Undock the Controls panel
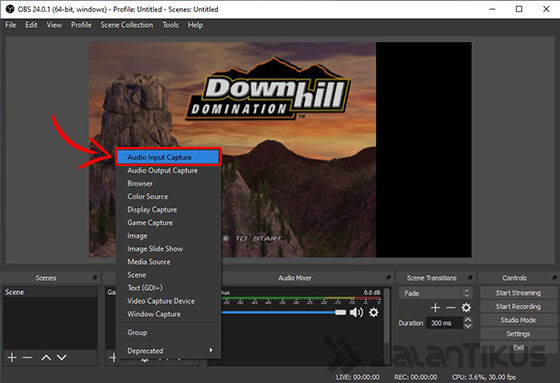Screen dimensions: 560x383 (554, 277)
